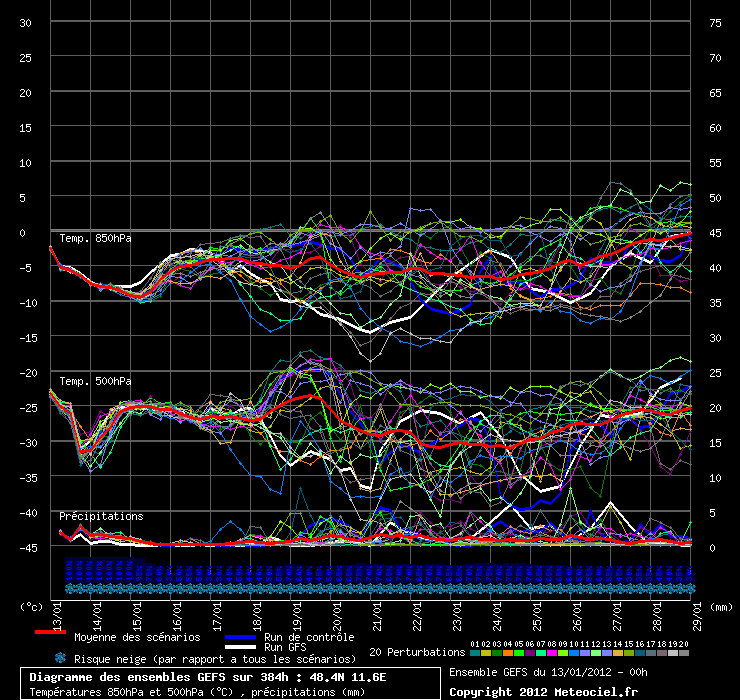This screenshot has height=700, width=740.
Task: Select perturbation 15 olive green swatch
Action: coord(629,653)
